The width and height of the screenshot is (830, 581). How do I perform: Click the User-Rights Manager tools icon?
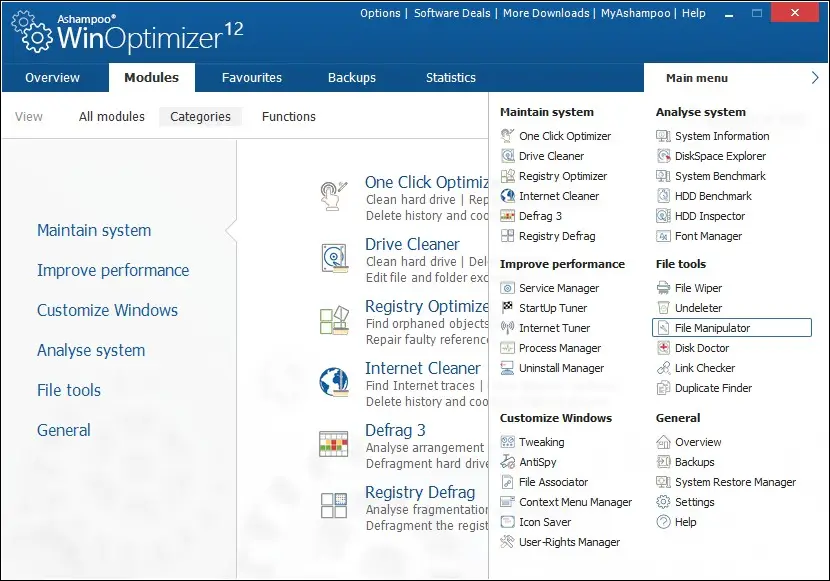(507, 542)
